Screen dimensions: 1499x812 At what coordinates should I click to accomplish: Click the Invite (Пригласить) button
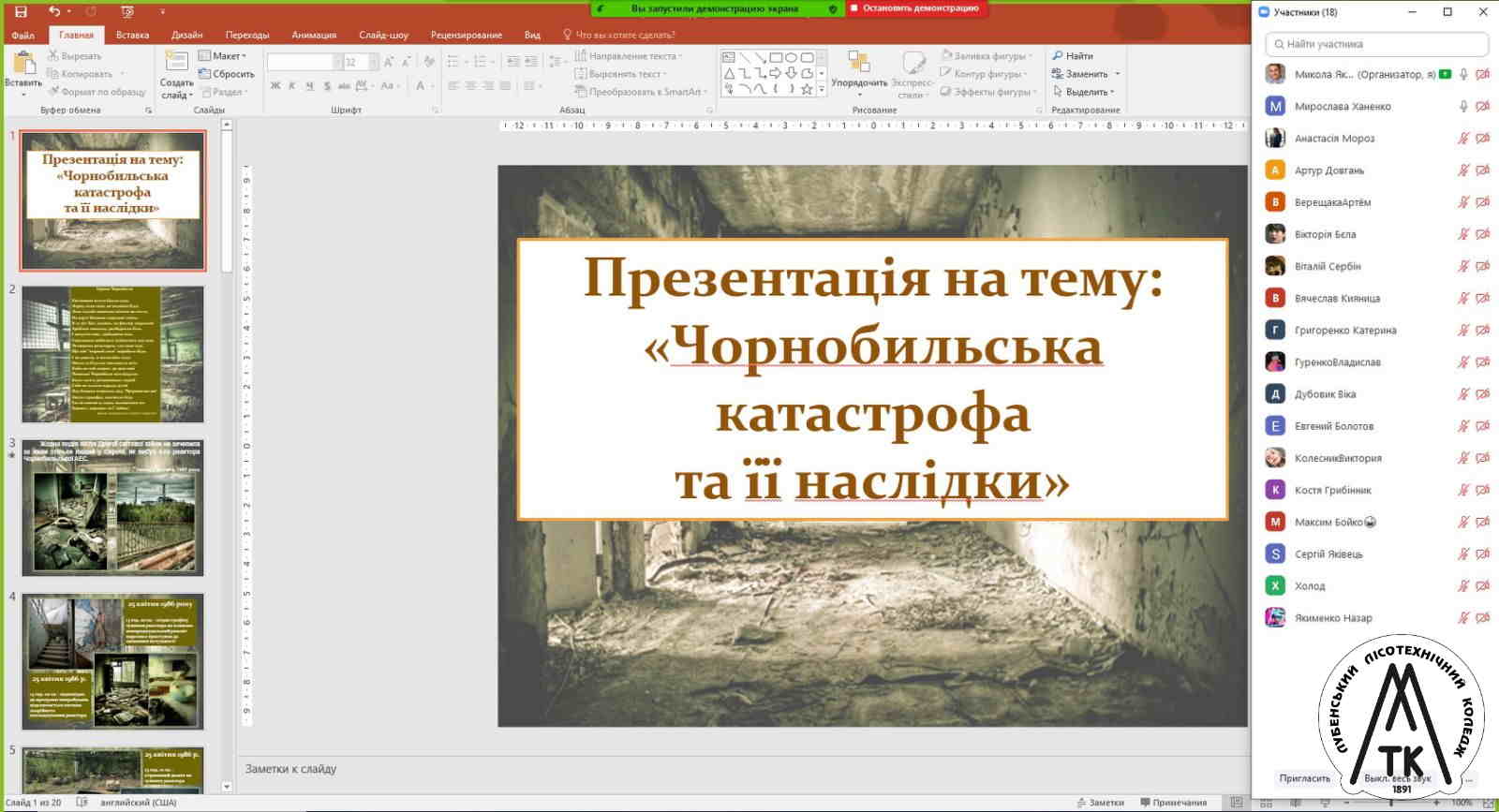pyautogui.click(x=1304, y=778)
